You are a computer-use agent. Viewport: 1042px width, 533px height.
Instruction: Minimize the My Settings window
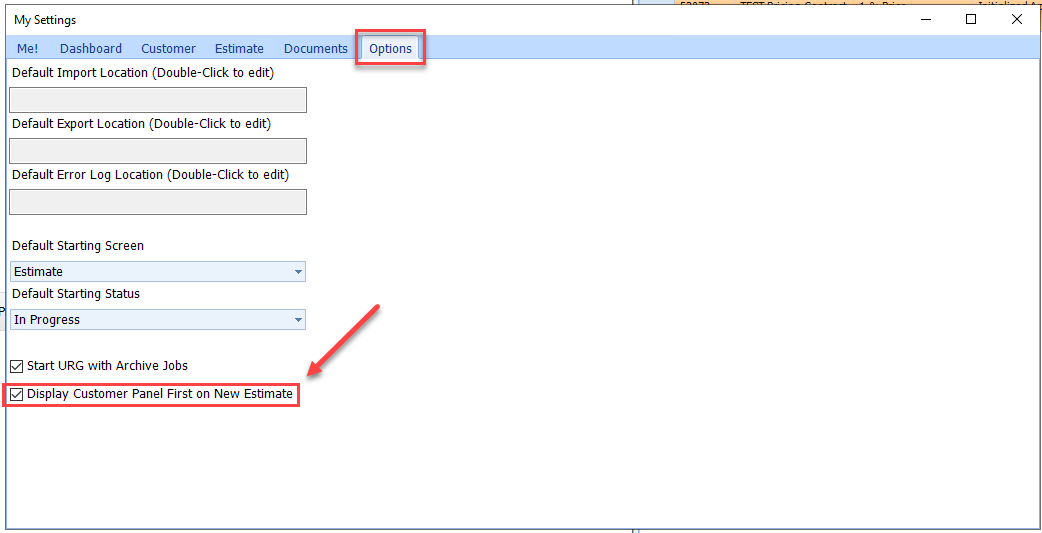[x=926, y=19]
